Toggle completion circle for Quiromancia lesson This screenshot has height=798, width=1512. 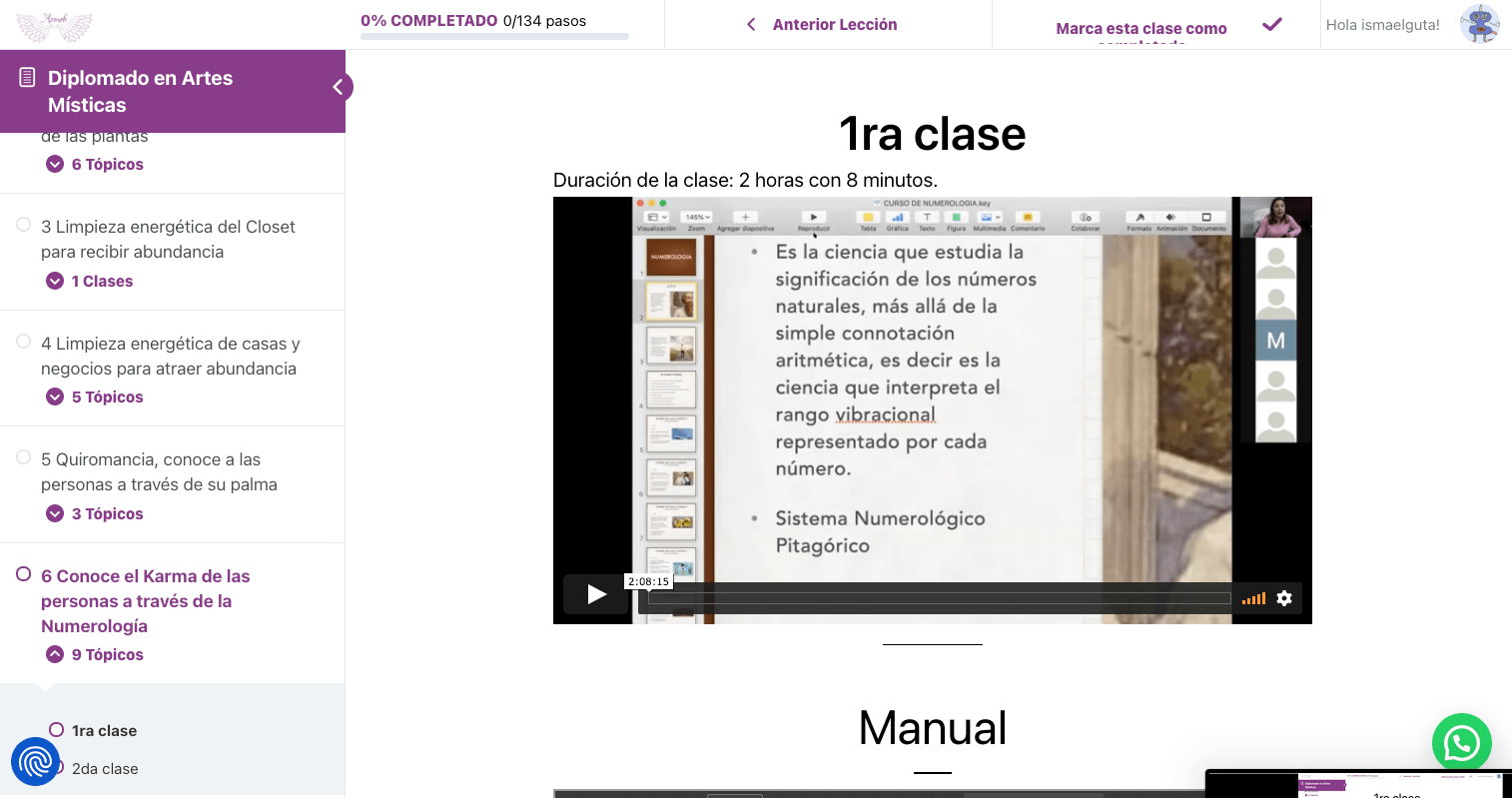coord(23,457)
